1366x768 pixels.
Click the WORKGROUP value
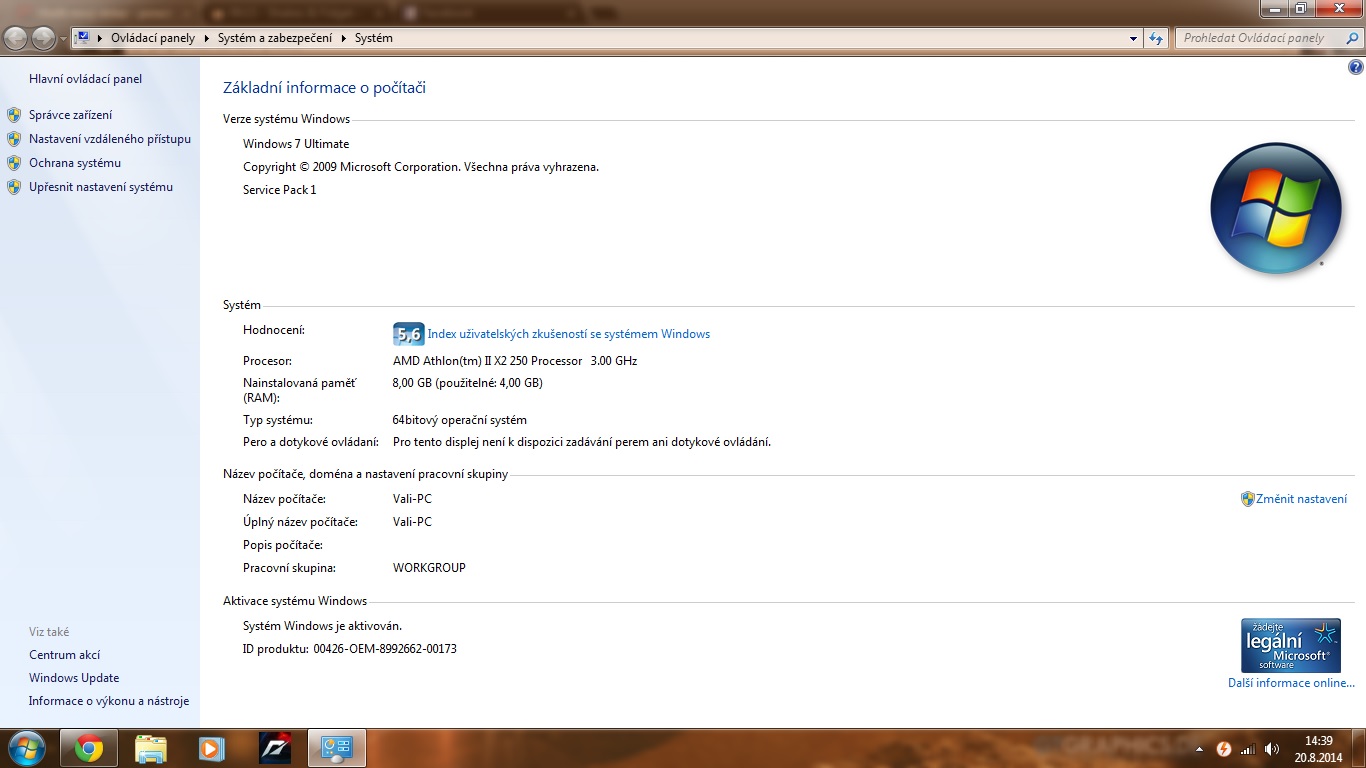click(x=429, y=568)
